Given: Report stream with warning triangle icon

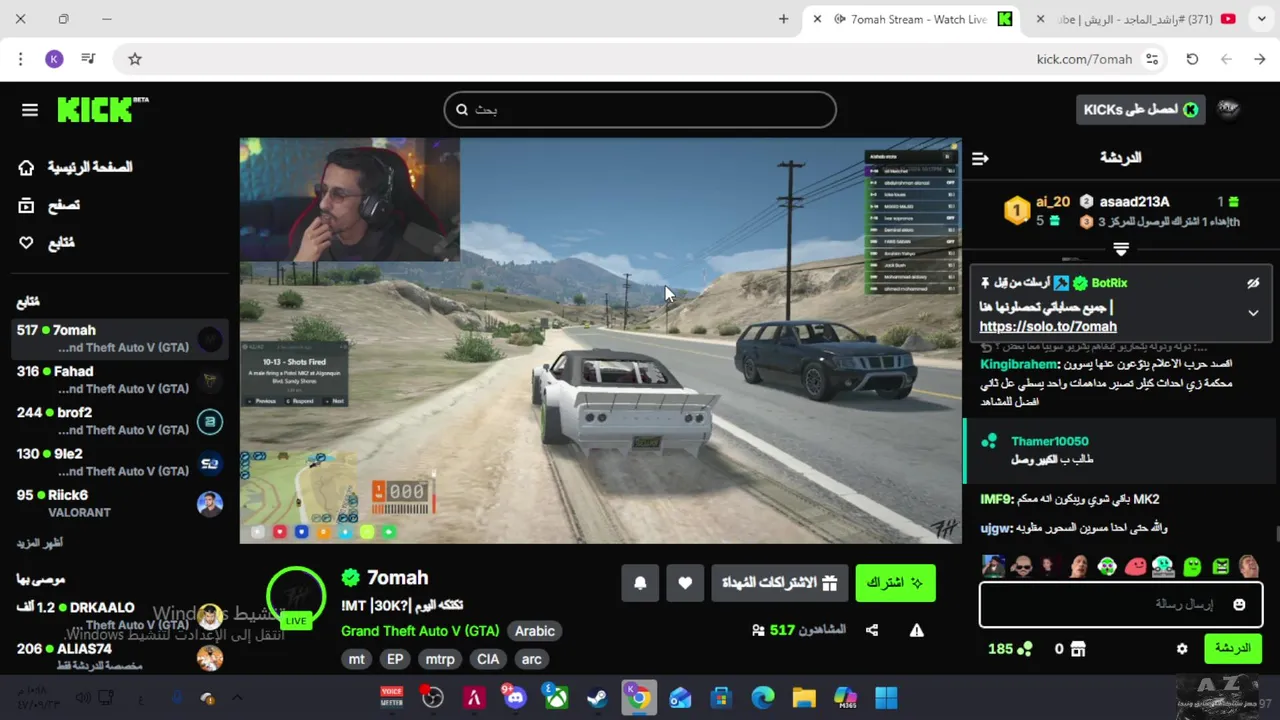Looking at the screenshot, I should 916,630.
